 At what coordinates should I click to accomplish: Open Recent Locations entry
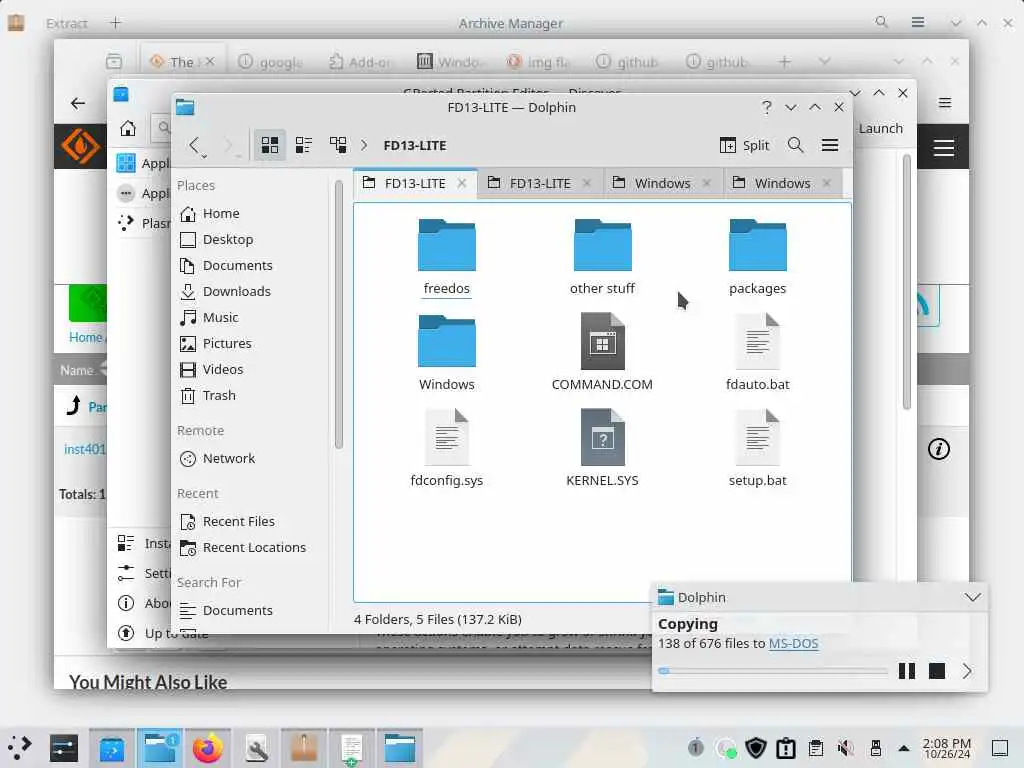click(253, 547)
